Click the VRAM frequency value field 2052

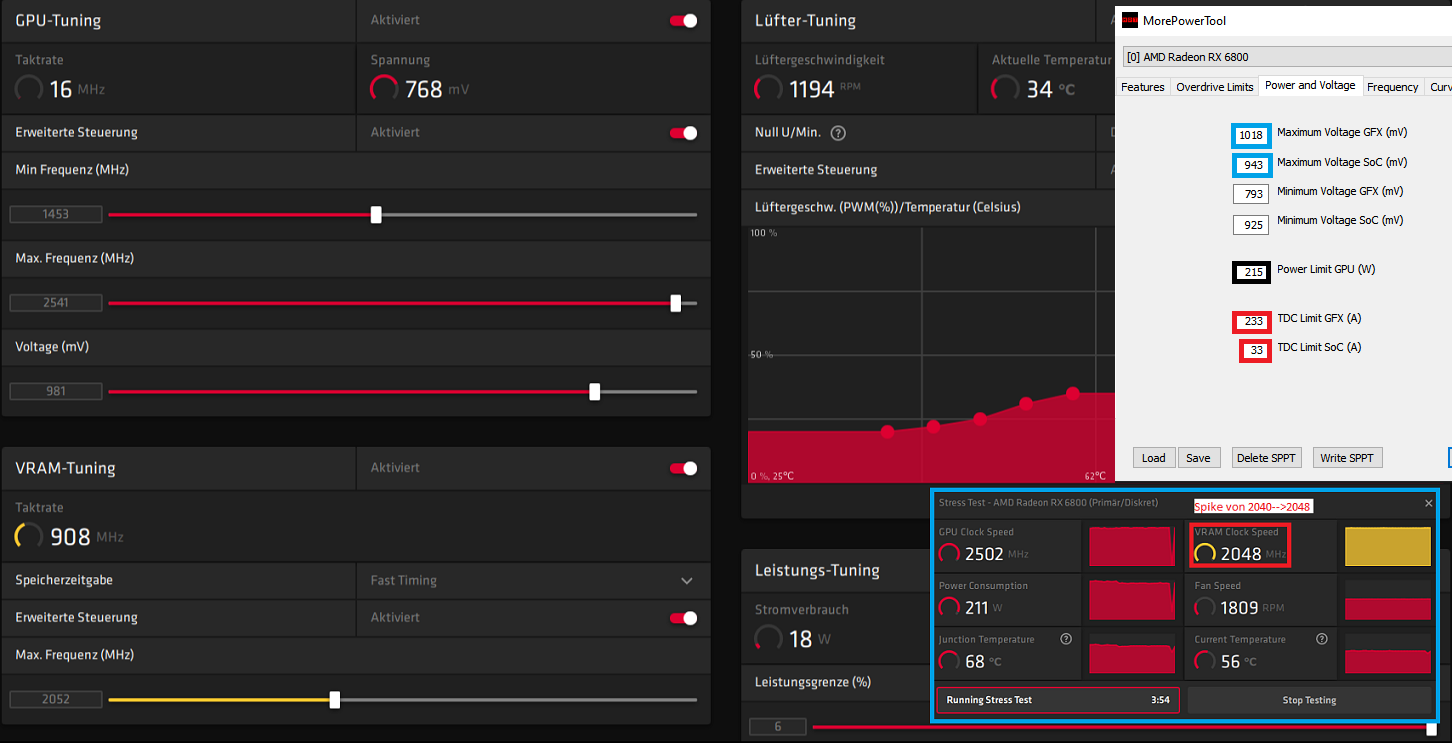pos(56,699)
